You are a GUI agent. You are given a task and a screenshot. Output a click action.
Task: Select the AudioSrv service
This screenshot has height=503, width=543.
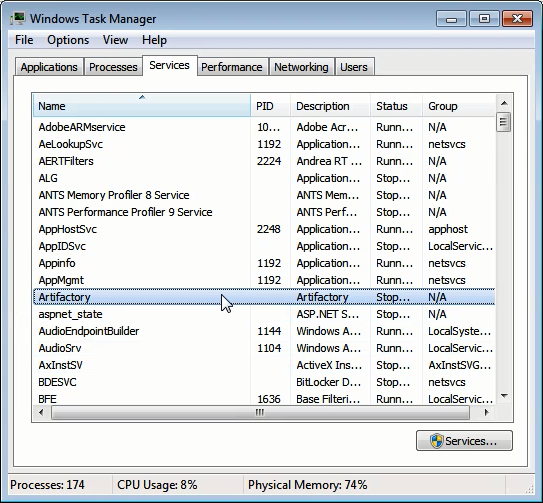264,348
